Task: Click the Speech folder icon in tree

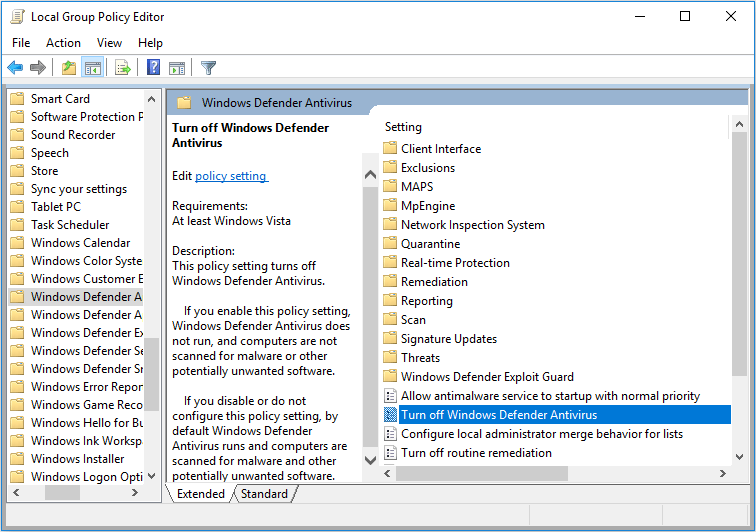Action: click(x=17, y=152)
